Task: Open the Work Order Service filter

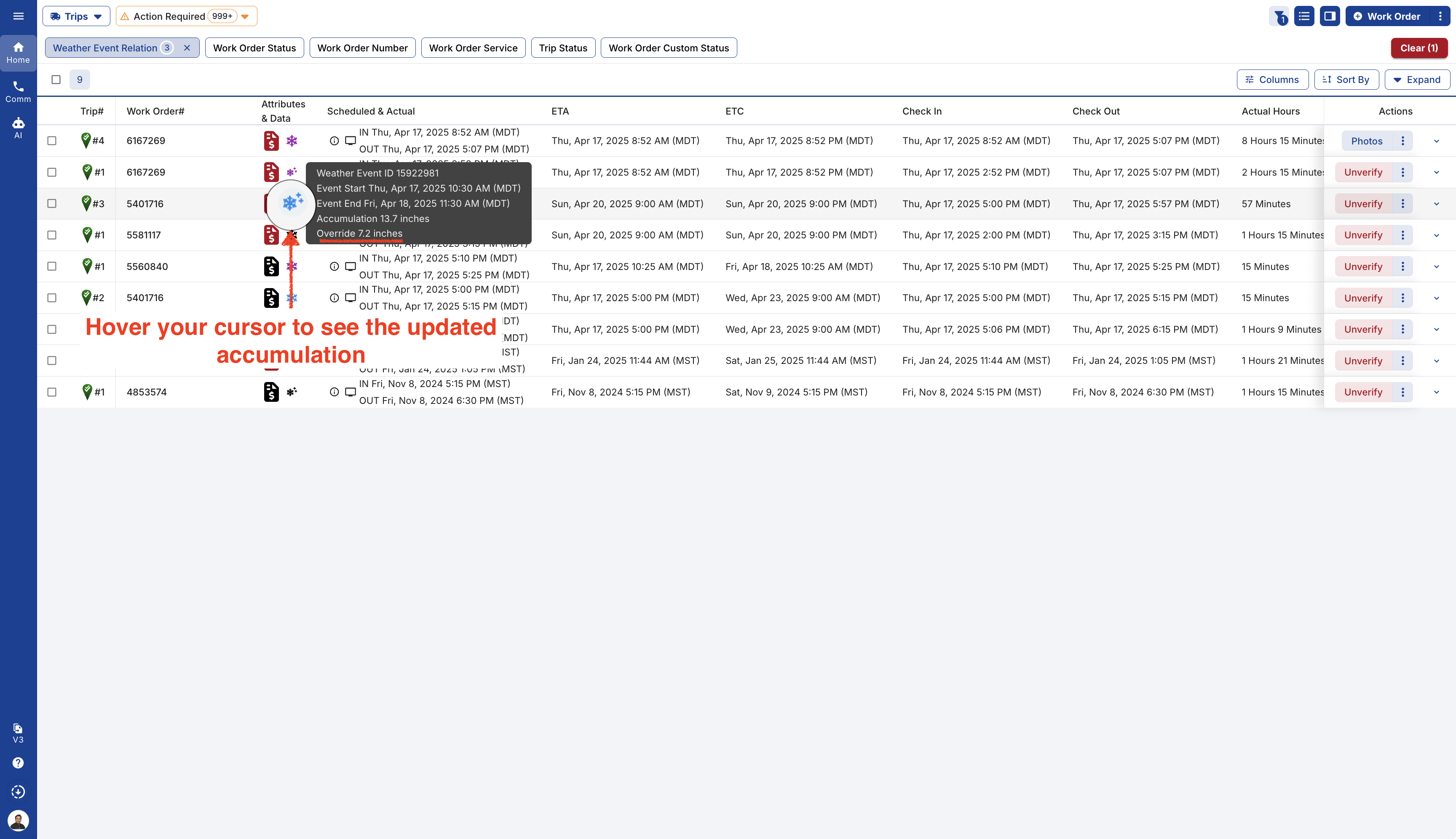Action: coord(473,48)
